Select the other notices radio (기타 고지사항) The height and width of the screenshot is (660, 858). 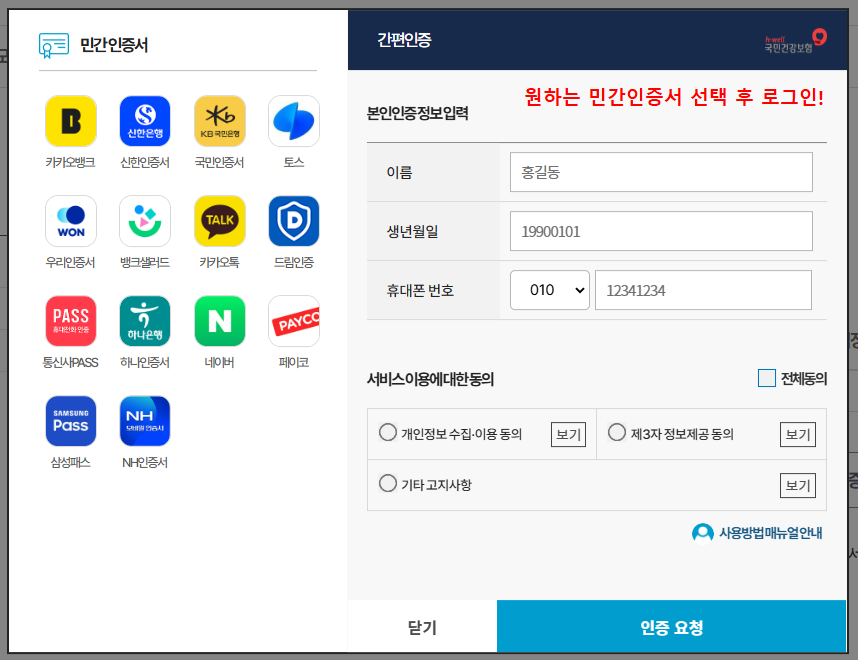(x=388, y=483)
